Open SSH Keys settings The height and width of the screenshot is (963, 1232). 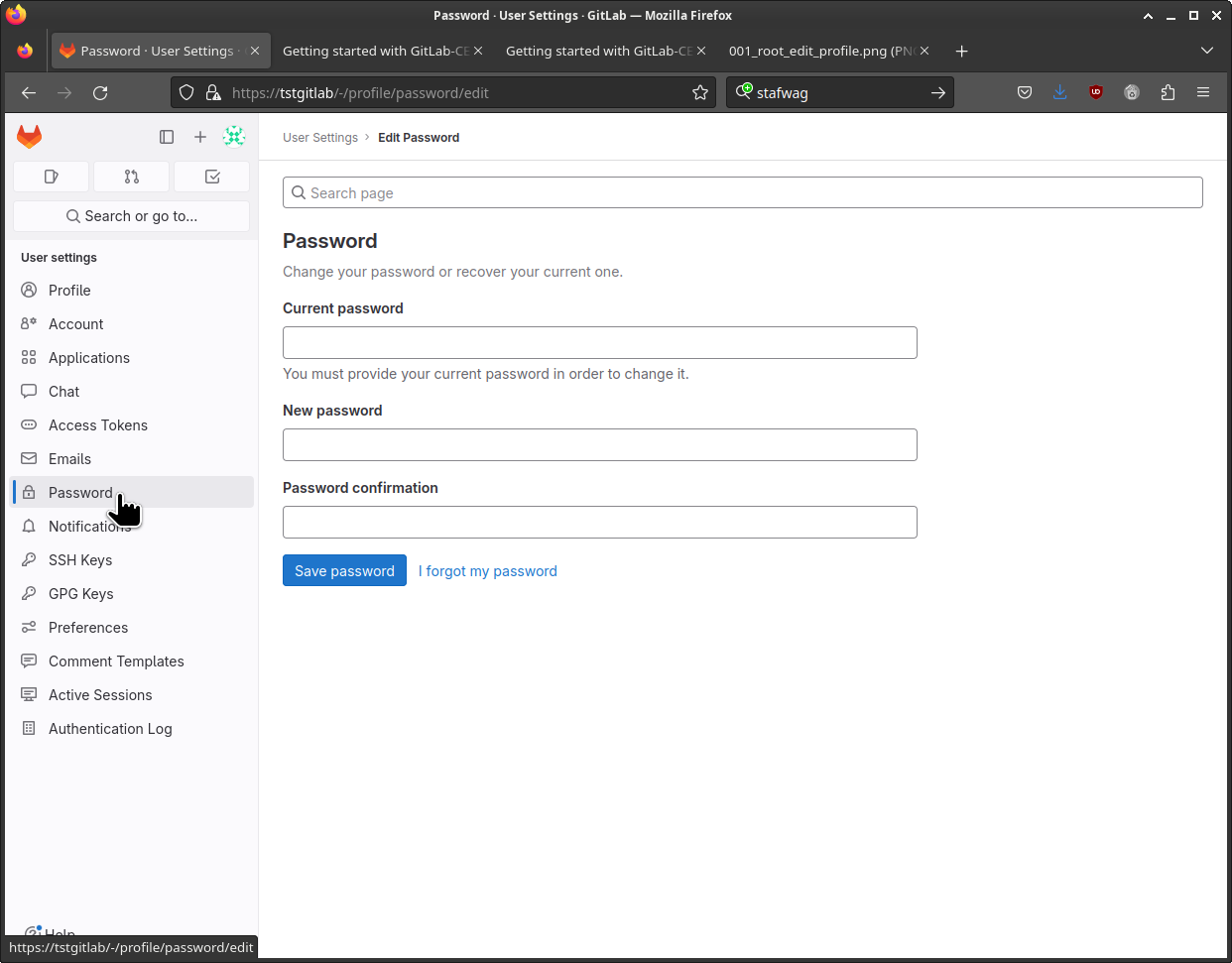(x=80, y=560)
